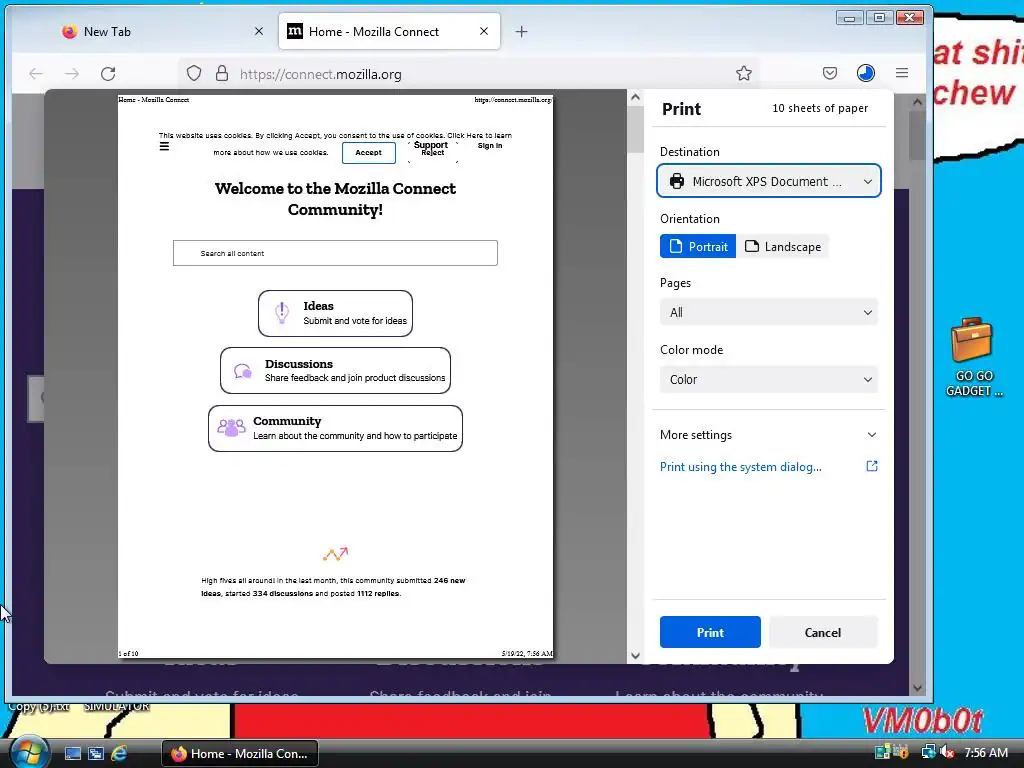Open the Color mode dropdown
1024x768 pixels.
pyautogui.click(x=769, y=379)
